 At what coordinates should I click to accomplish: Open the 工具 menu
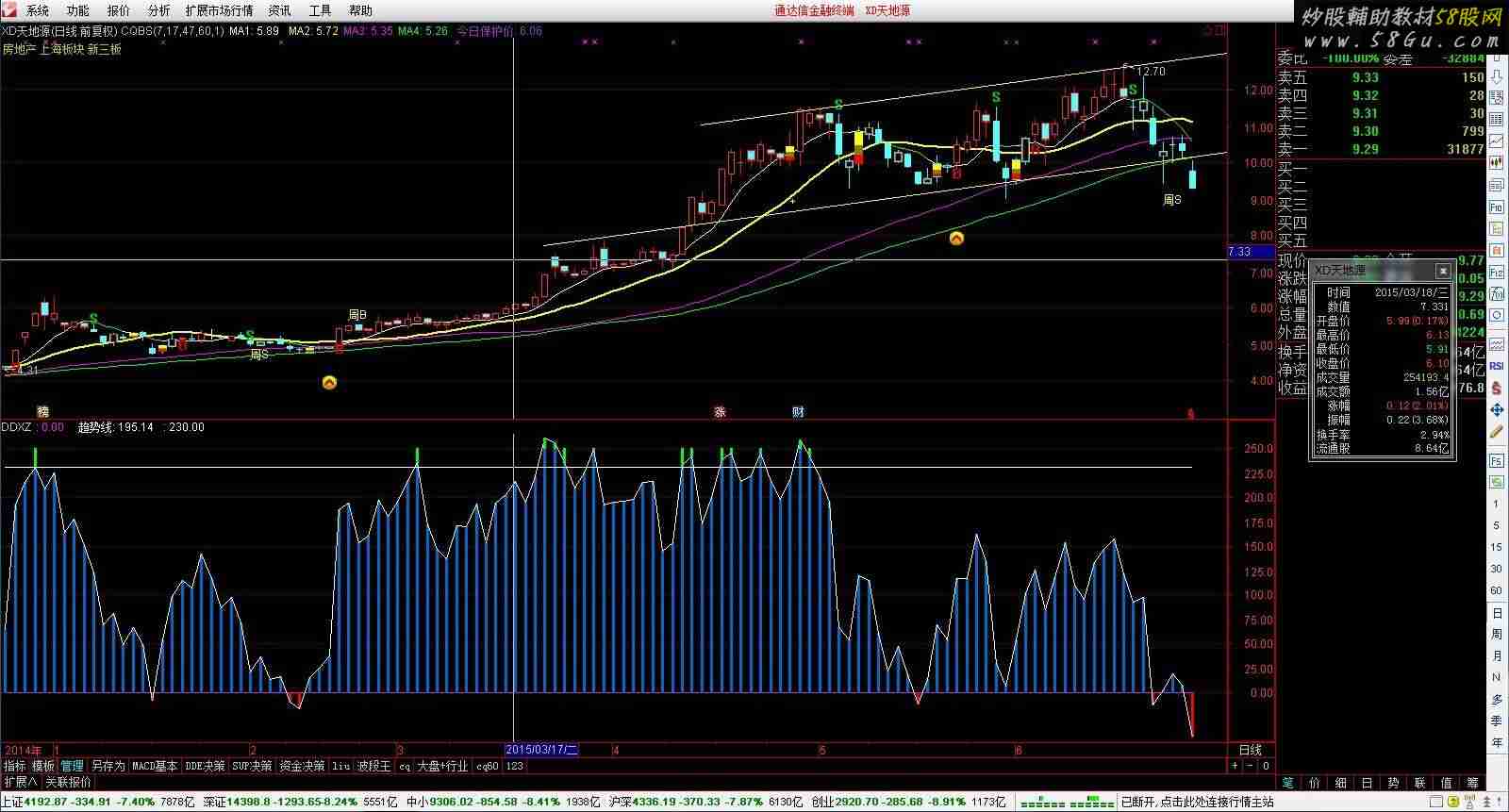click(320, 10)
